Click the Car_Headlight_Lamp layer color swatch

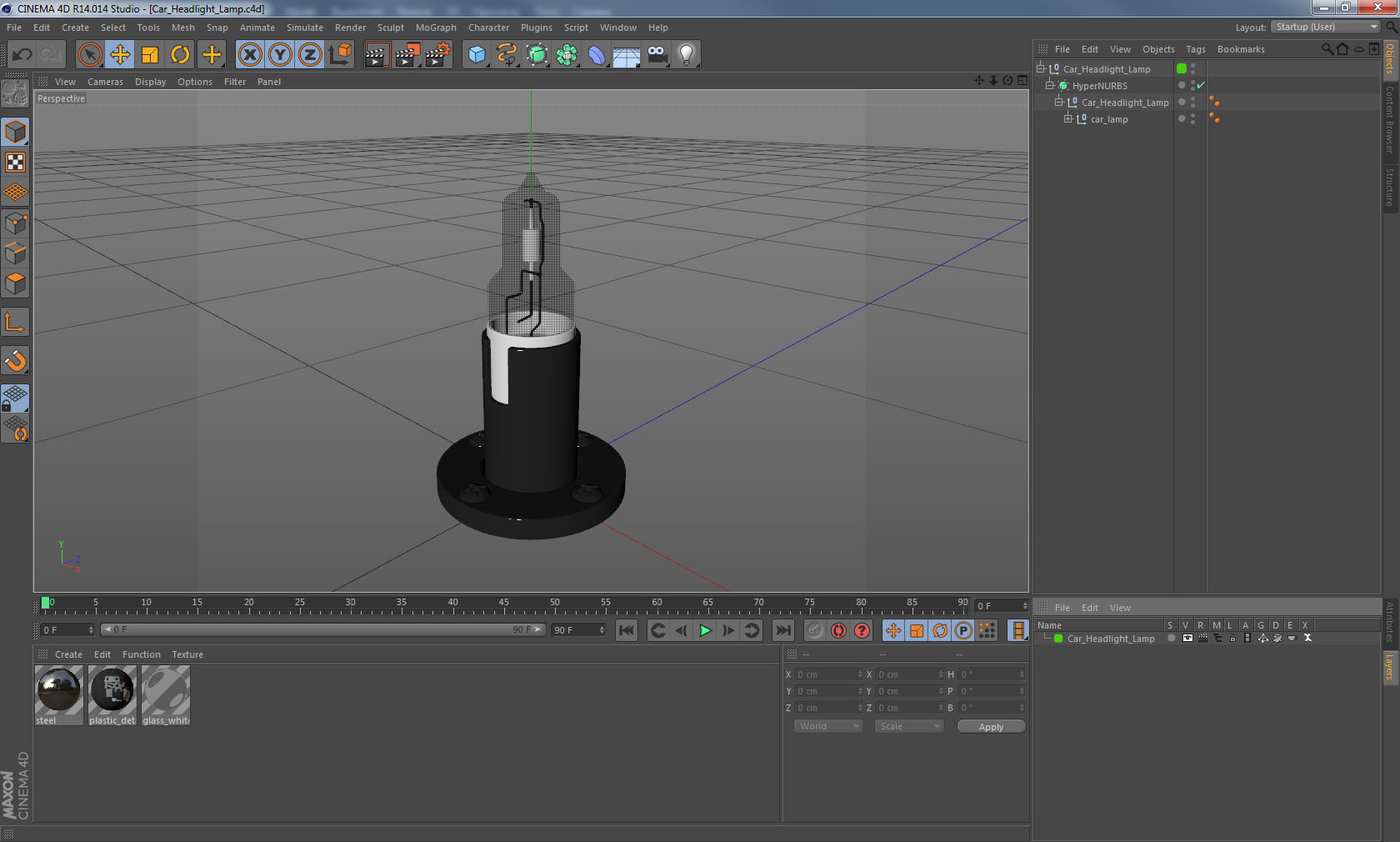coord(1058,639)
